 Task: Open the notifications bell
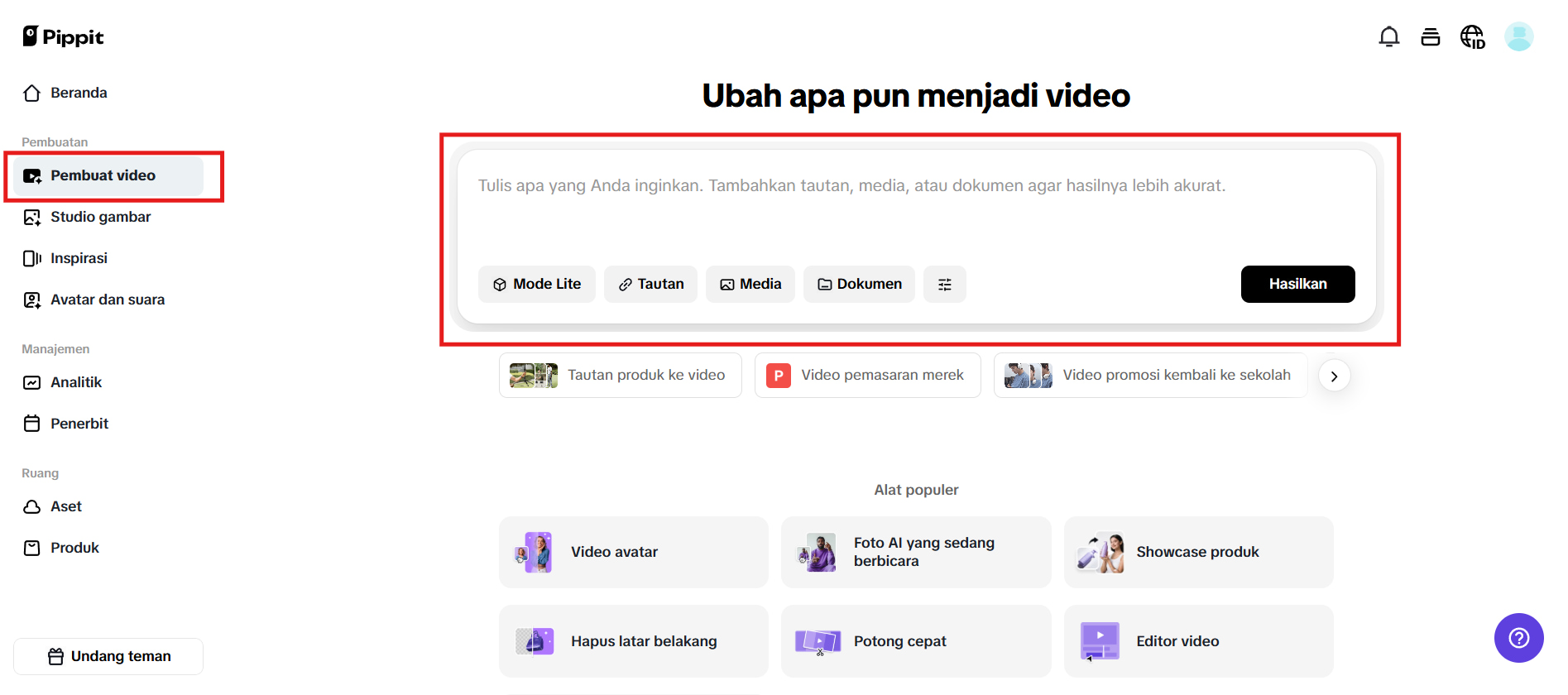click(x=1389, y=36)
